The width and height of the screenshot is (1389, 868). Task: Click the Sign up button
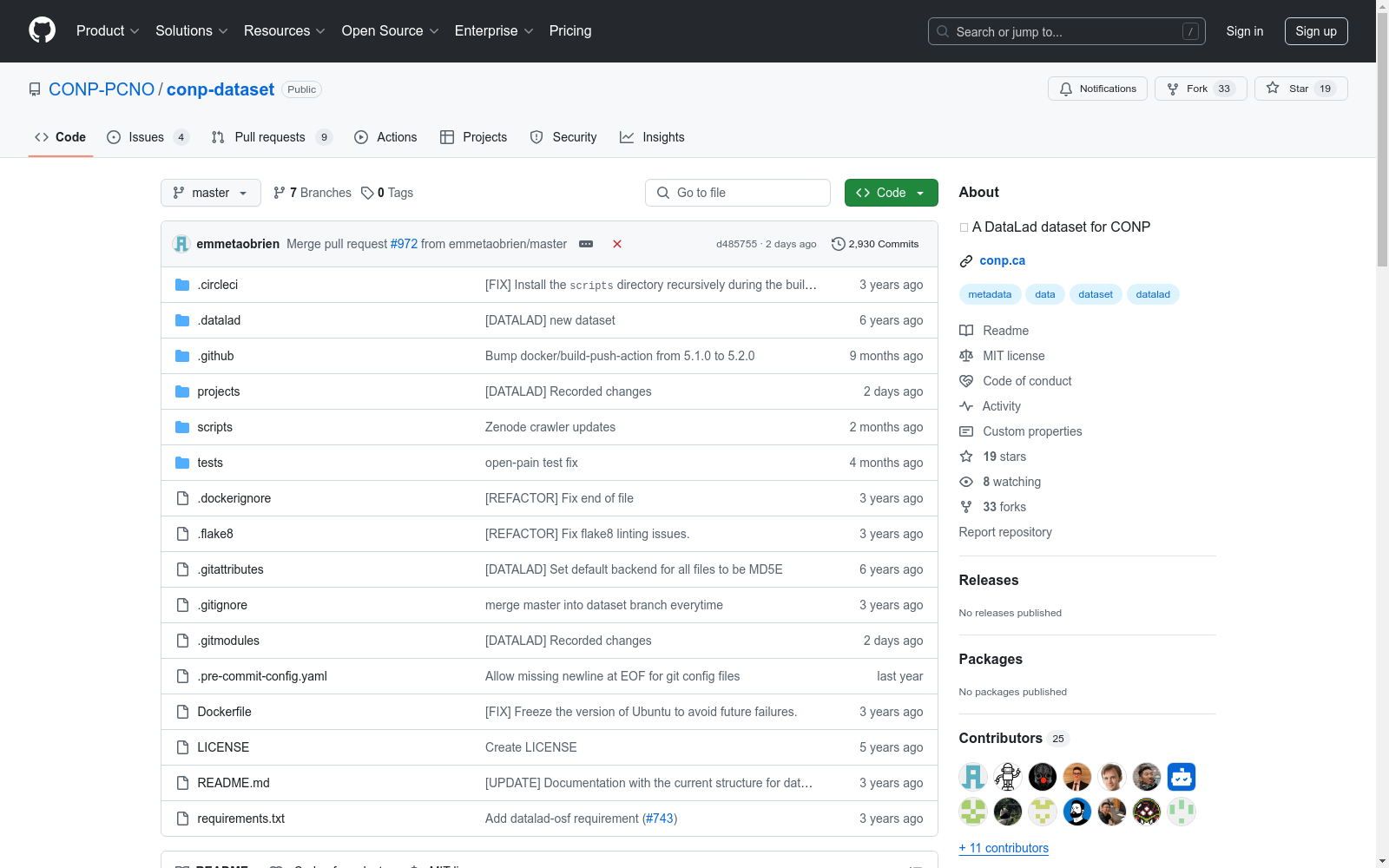coord(1316,31)
